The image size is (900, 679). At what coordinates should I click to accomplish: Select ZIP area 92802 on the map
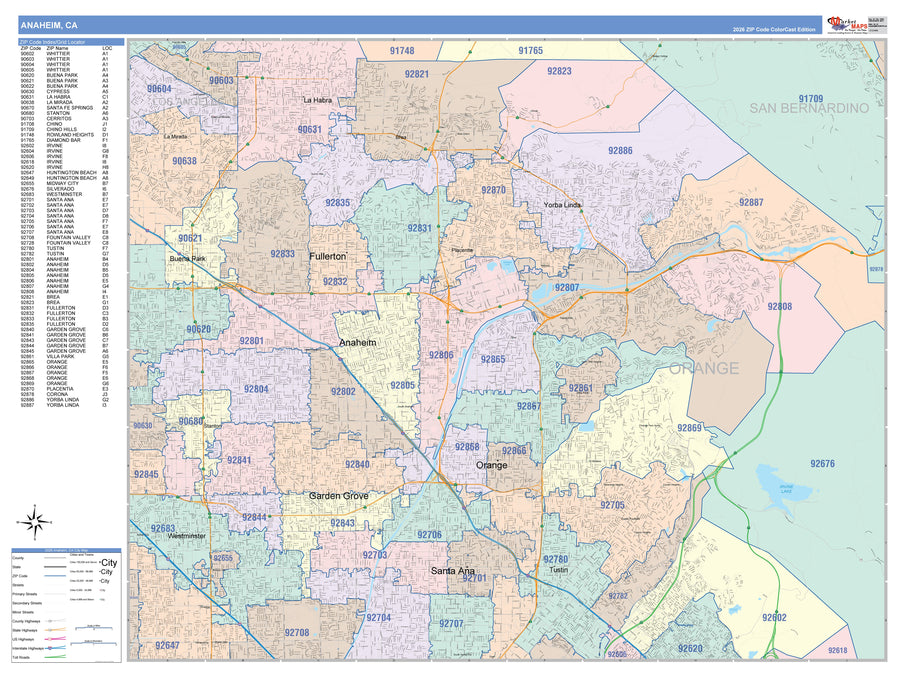(x=343, y=391)
